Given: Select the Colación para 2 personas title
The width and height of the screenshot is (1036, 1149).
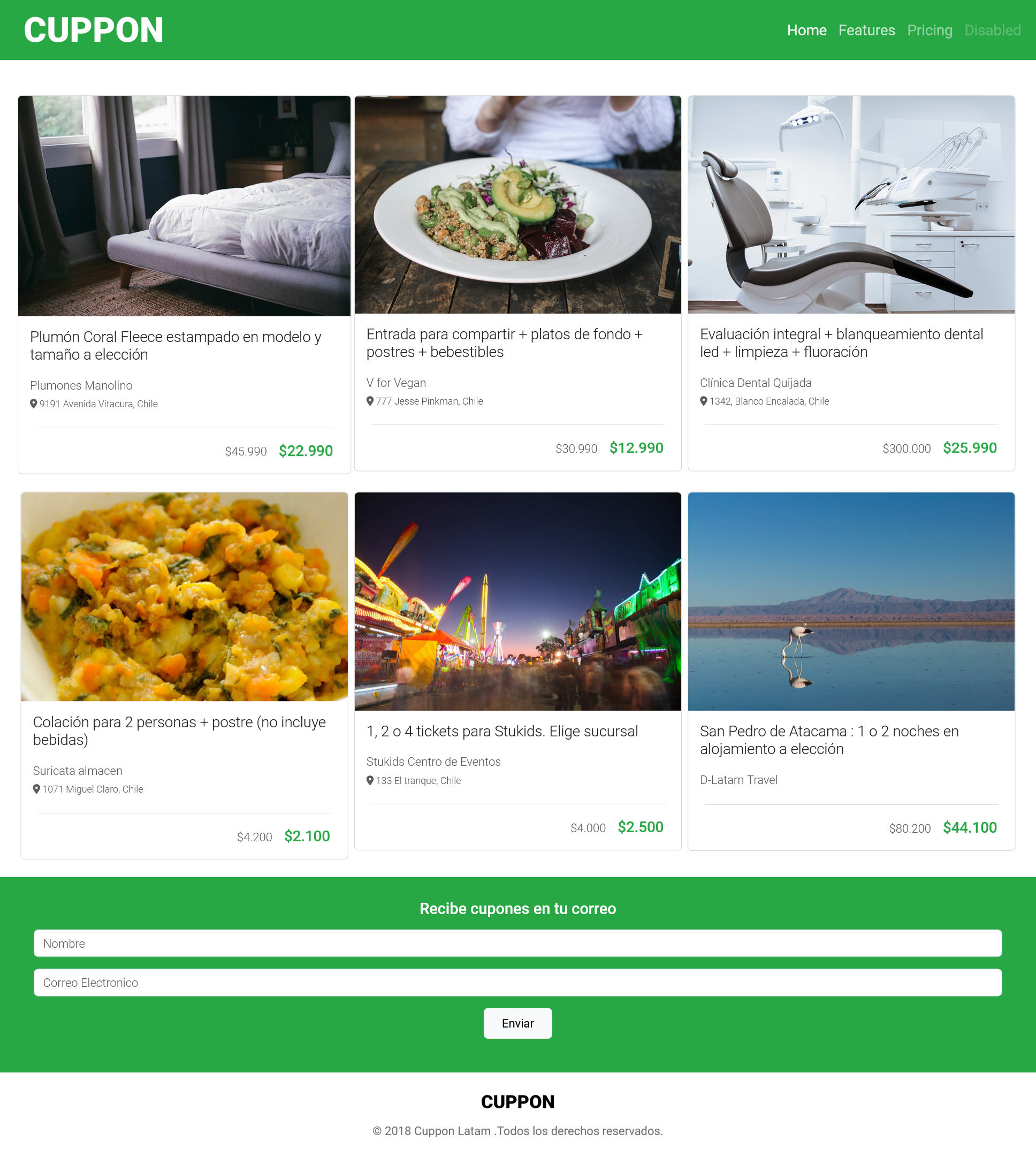Looking at the screenshot, I should pyautogui.click(x=179, y=731).
